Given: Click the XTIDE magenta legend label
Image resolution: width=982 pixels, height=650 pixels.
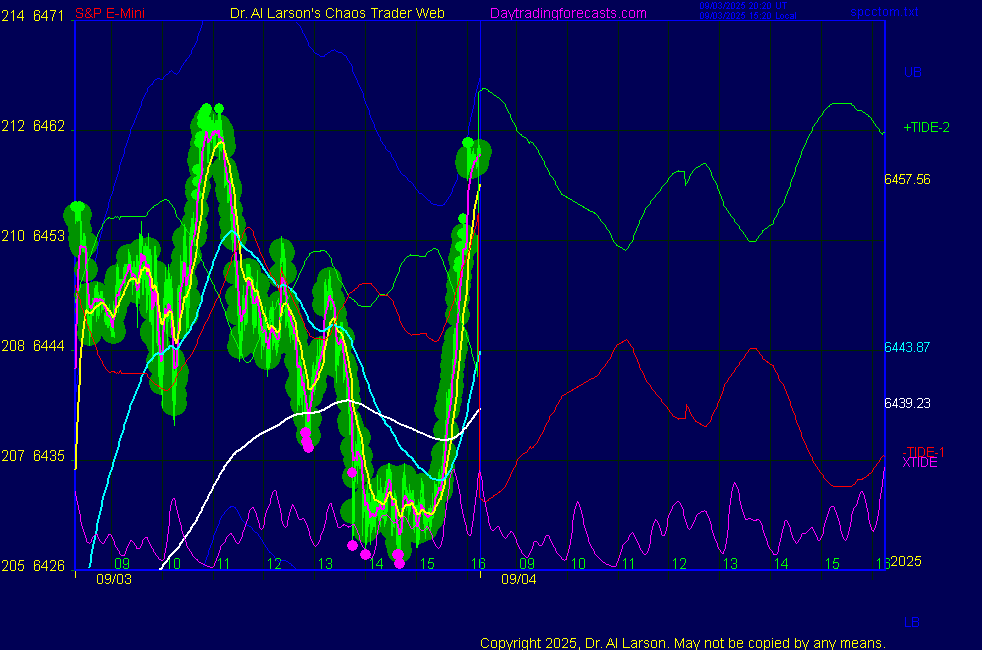Looking at the screenshot, I should click(x=920, y=463).
